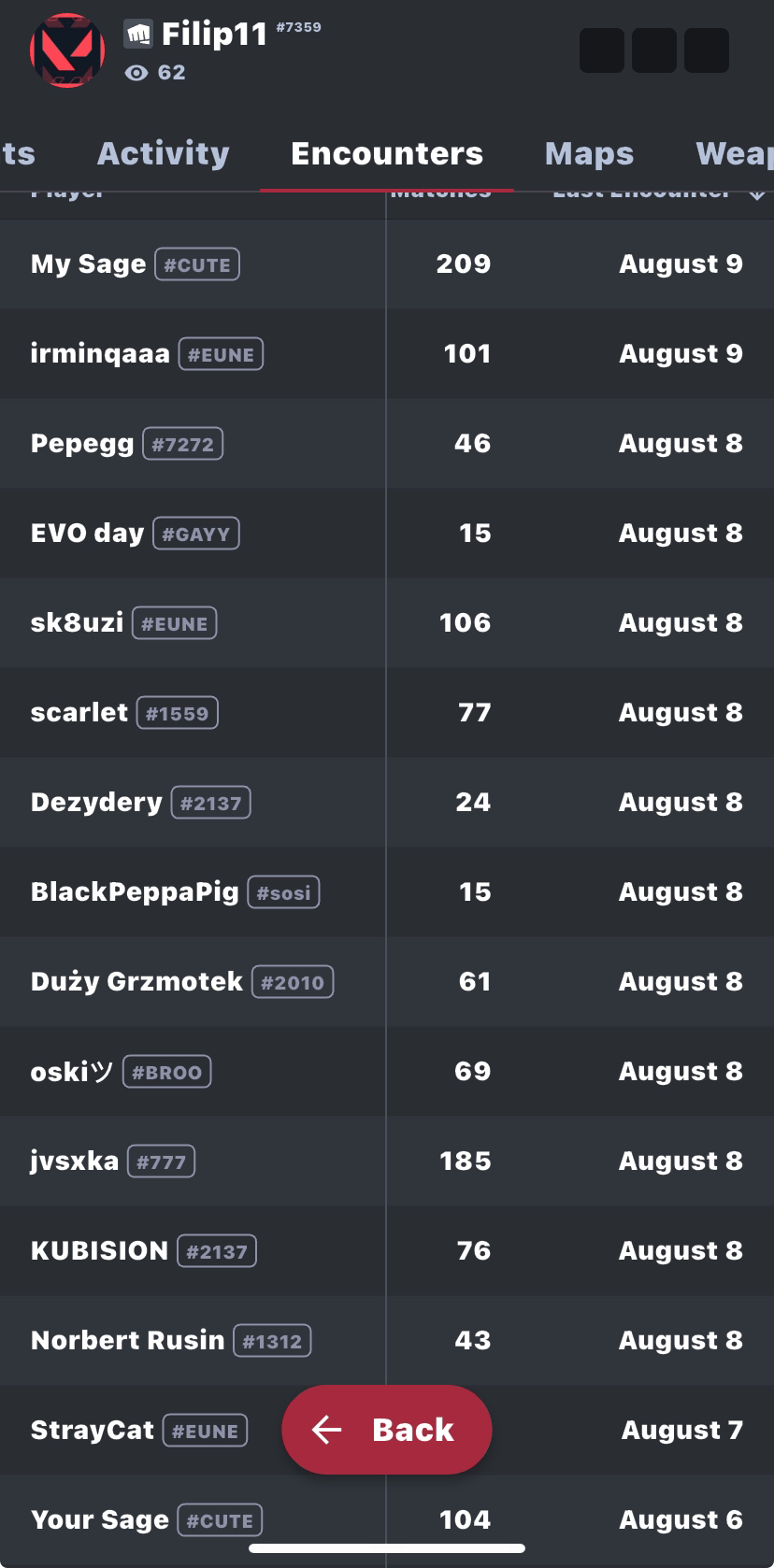774x1568 pixels.
Task: Open Norbert Rusin's encounter entry
Action: click(127, 1340)
